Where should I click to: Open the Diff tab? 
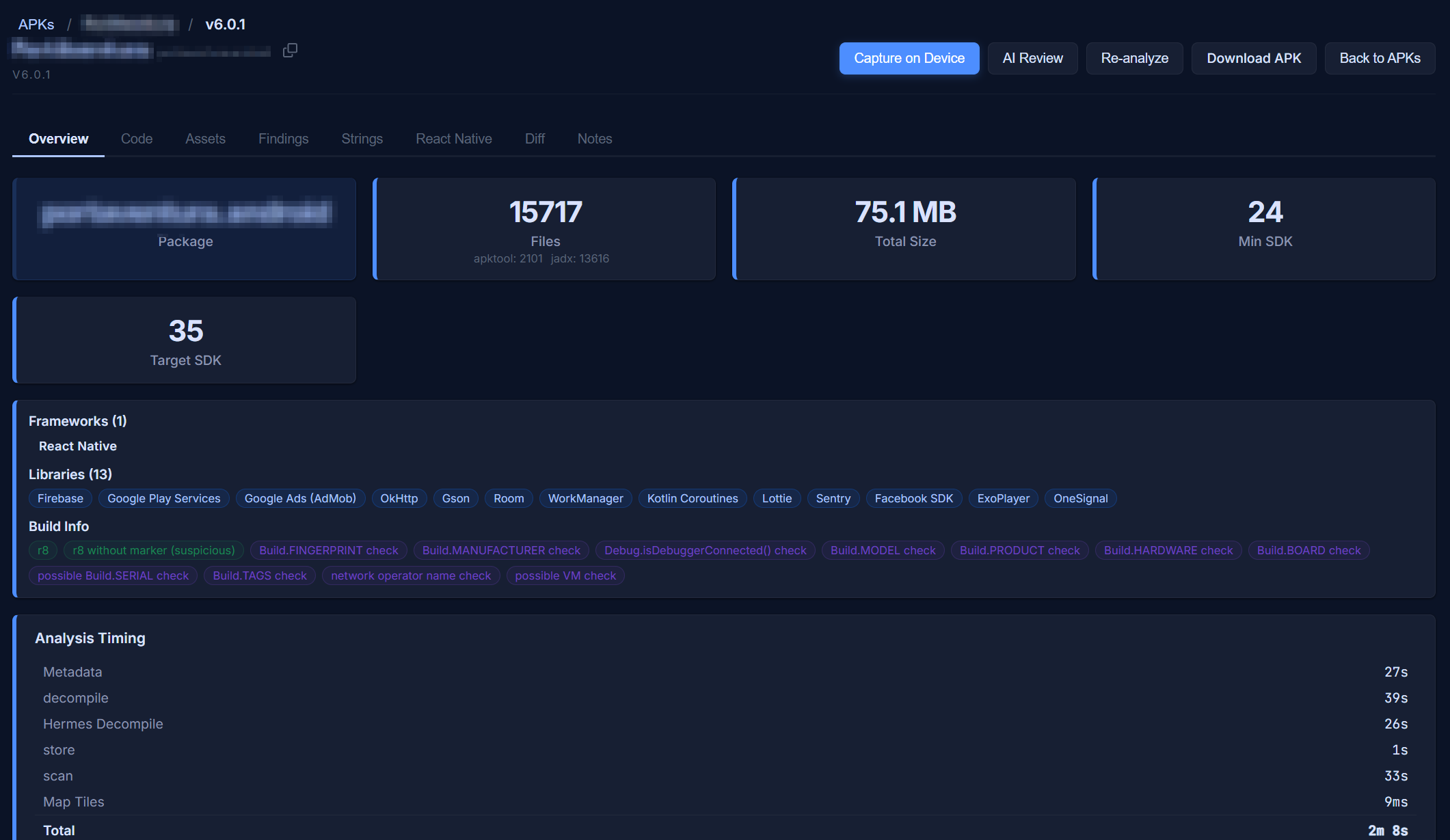tap(535, 139)
